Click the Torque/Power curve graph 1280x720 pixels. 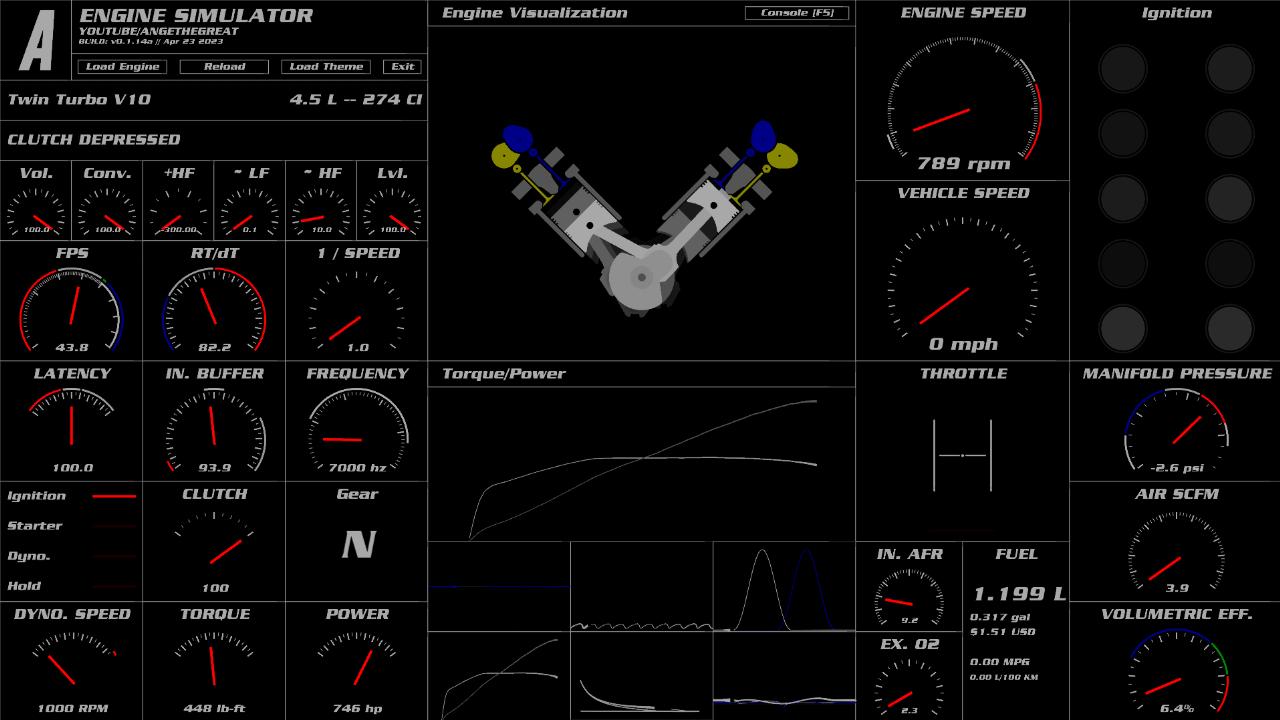(641, 464)
